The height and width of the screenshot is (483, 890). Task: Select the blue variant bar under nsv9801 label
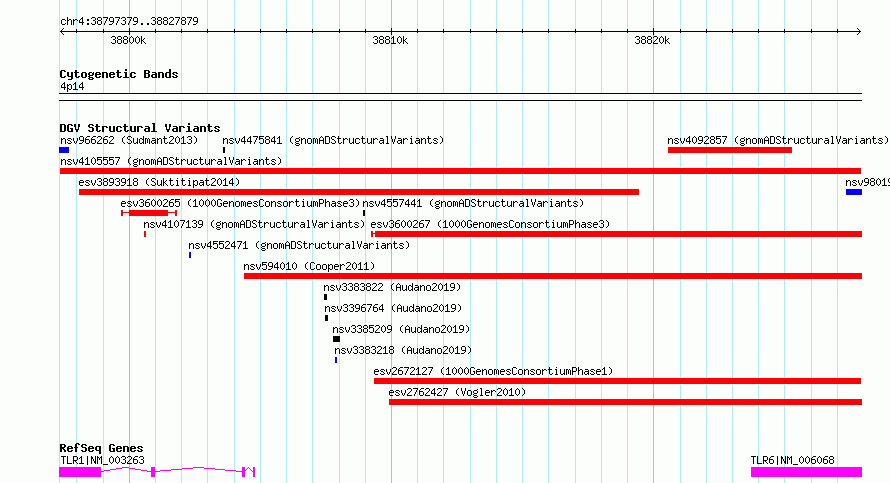coord(854,192)
